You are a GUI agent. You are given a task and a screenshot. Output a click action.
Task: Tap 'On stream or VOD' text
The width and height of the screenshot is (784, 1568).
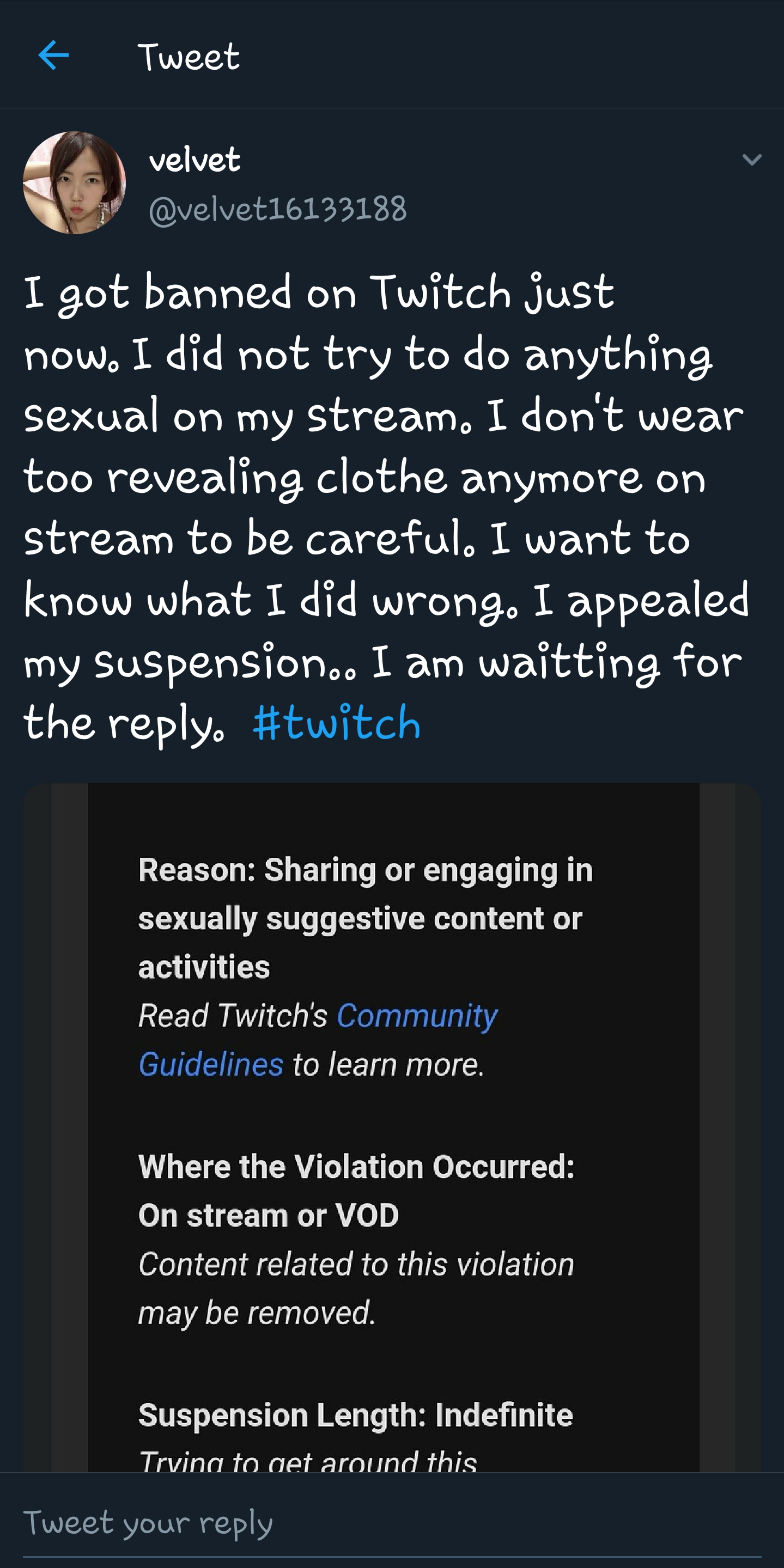pyautogui.click(x=269, y=1216)
